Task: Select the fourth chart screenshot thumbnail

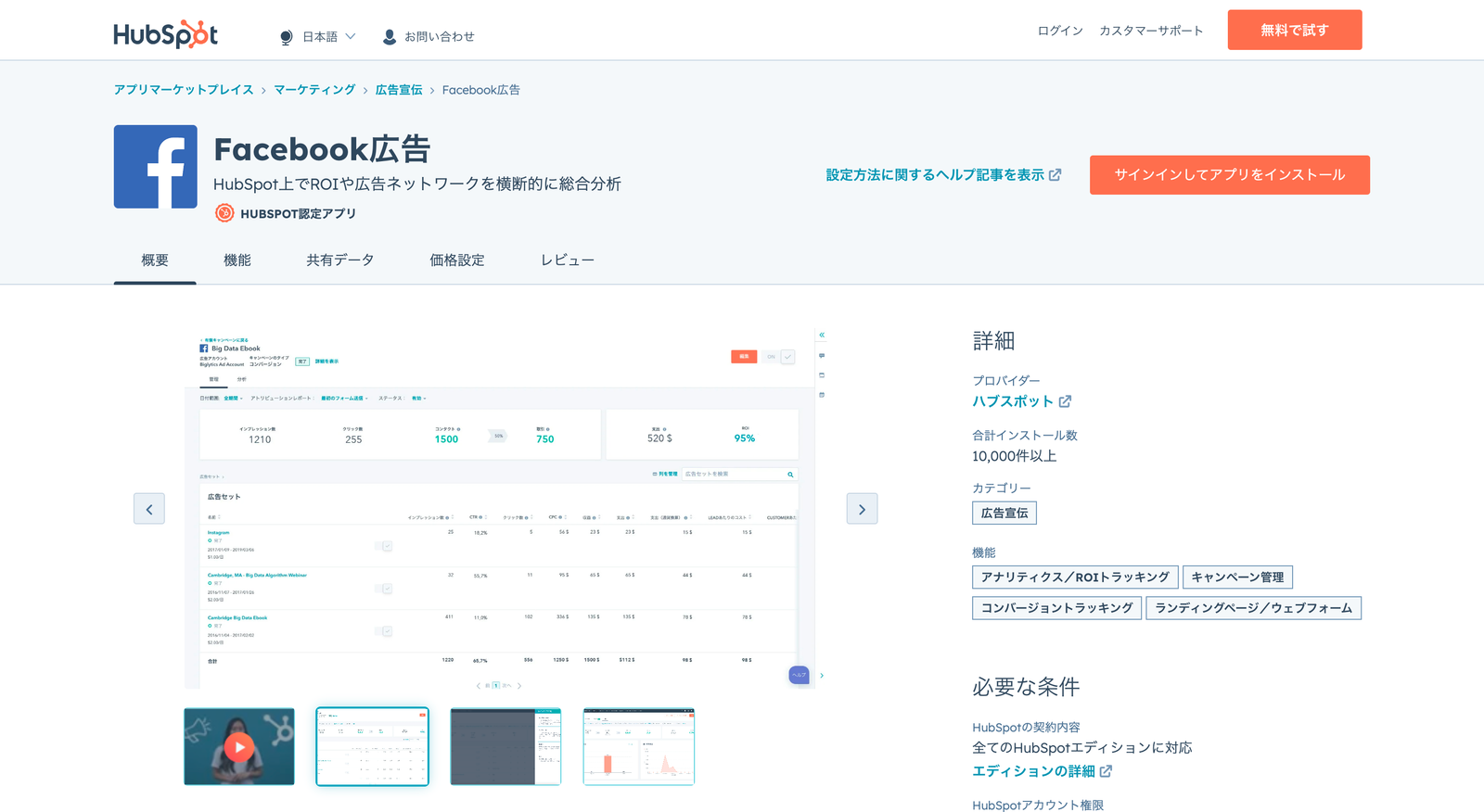Action: point(639,746)
